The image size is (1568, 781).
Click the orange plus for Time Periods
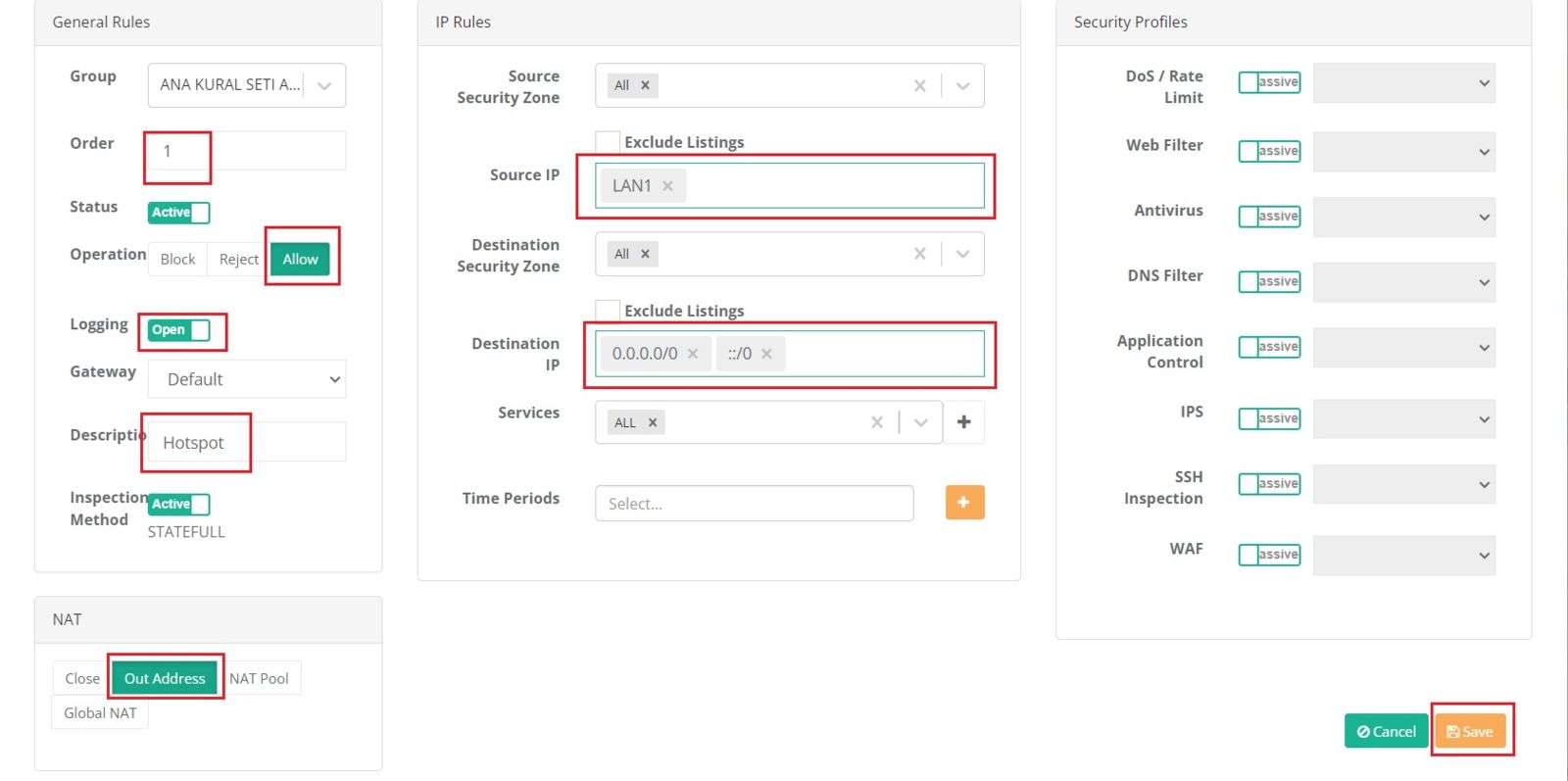click(x=964, y=503)
